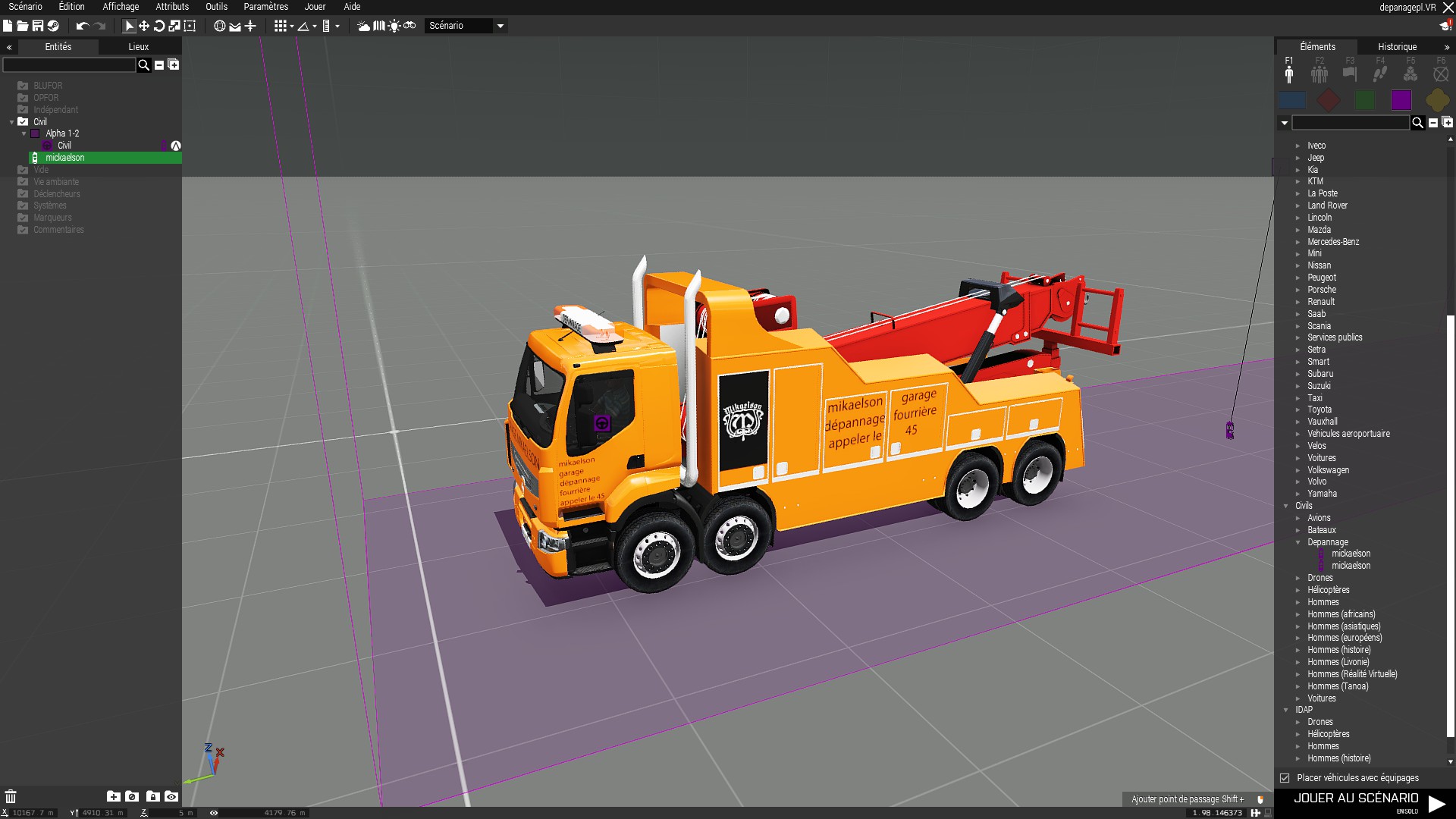The image size is (1456, 819).
Task: Select the translate (move) widget tool
Action: point(144,26)
